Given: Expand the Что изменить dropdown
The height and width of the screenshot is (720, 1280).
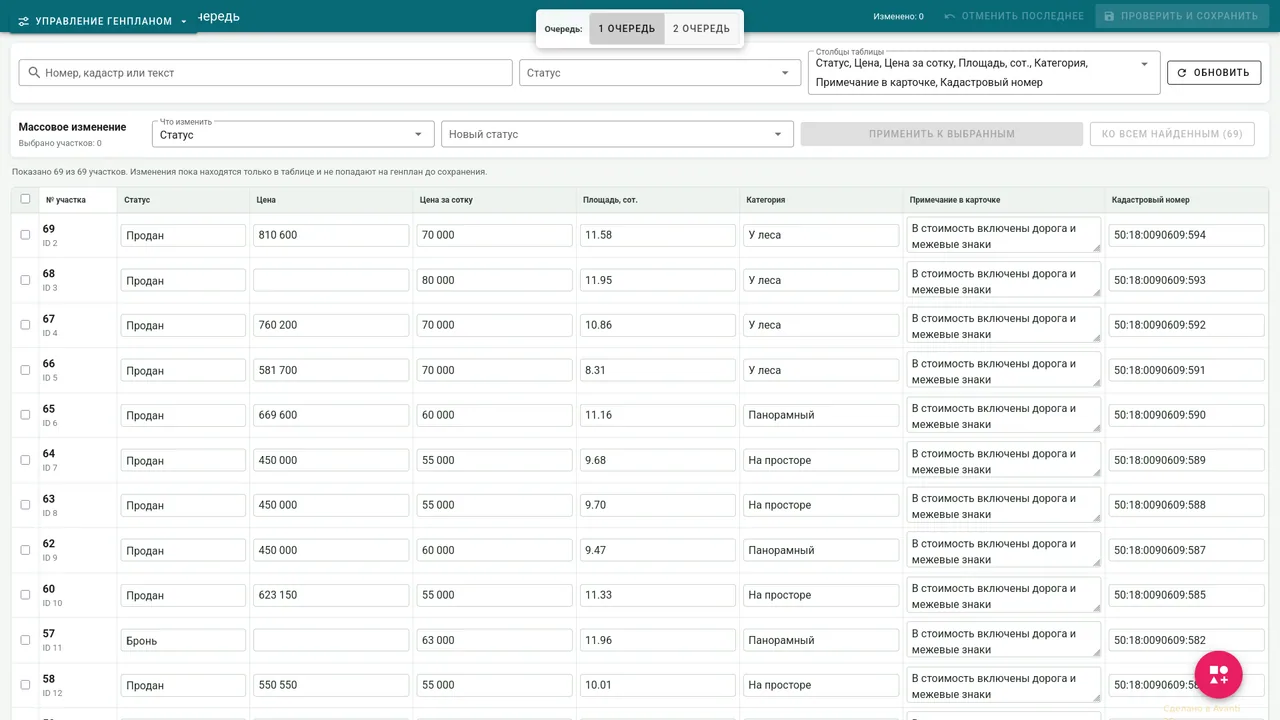Looking at the screenshot, I should [x=293, y=134].
